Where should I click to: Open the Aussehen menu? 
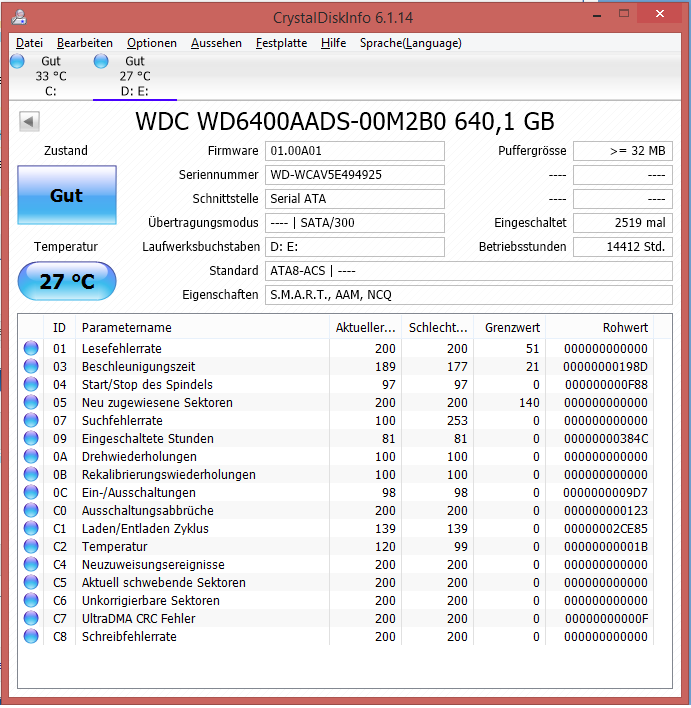click(216, 43)
